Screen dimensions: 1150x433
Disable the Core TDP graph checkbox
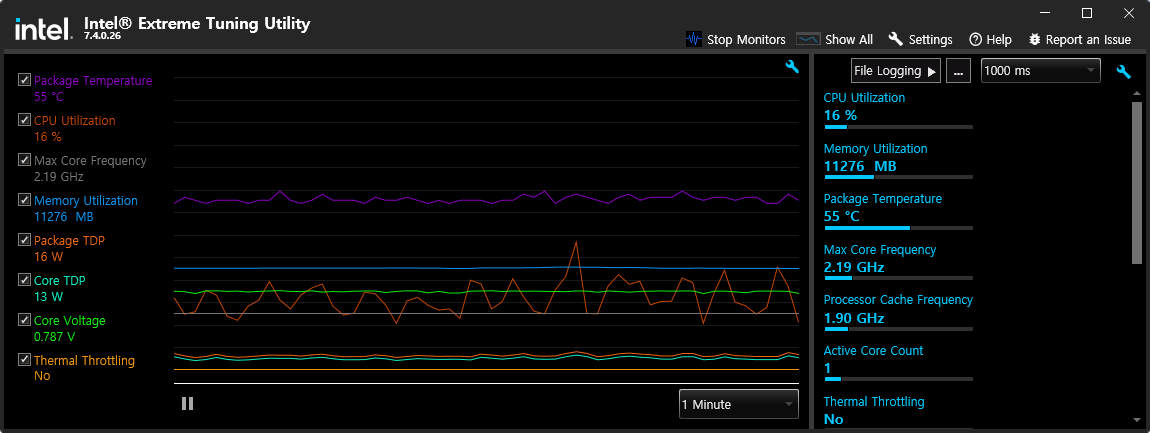click(24, 280)
